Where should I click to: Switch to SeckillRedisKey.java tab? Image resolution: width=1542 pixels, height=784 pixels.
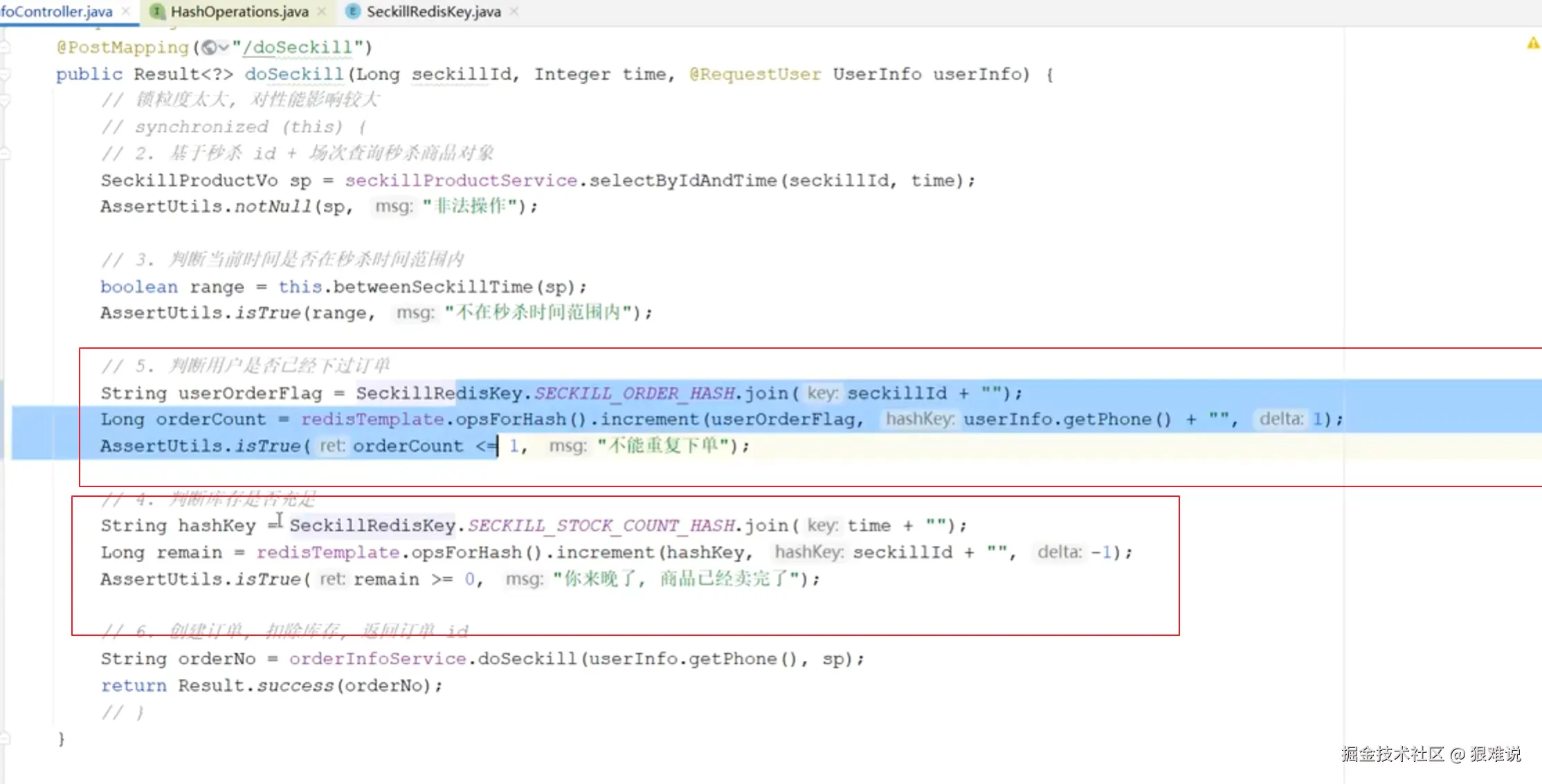433,11
